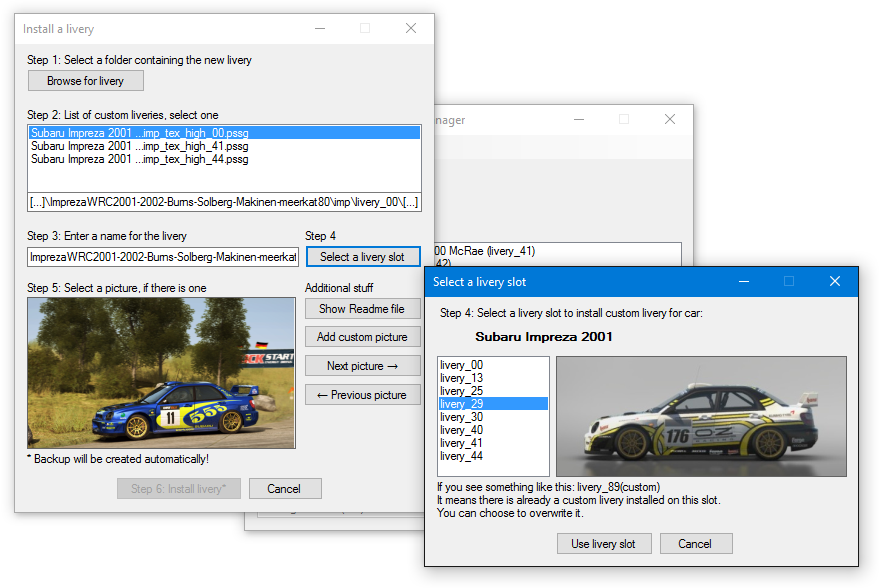Go to Next picture
This screenshot has width=879, height=588.
pyautogui.click(x=363, y=366)
